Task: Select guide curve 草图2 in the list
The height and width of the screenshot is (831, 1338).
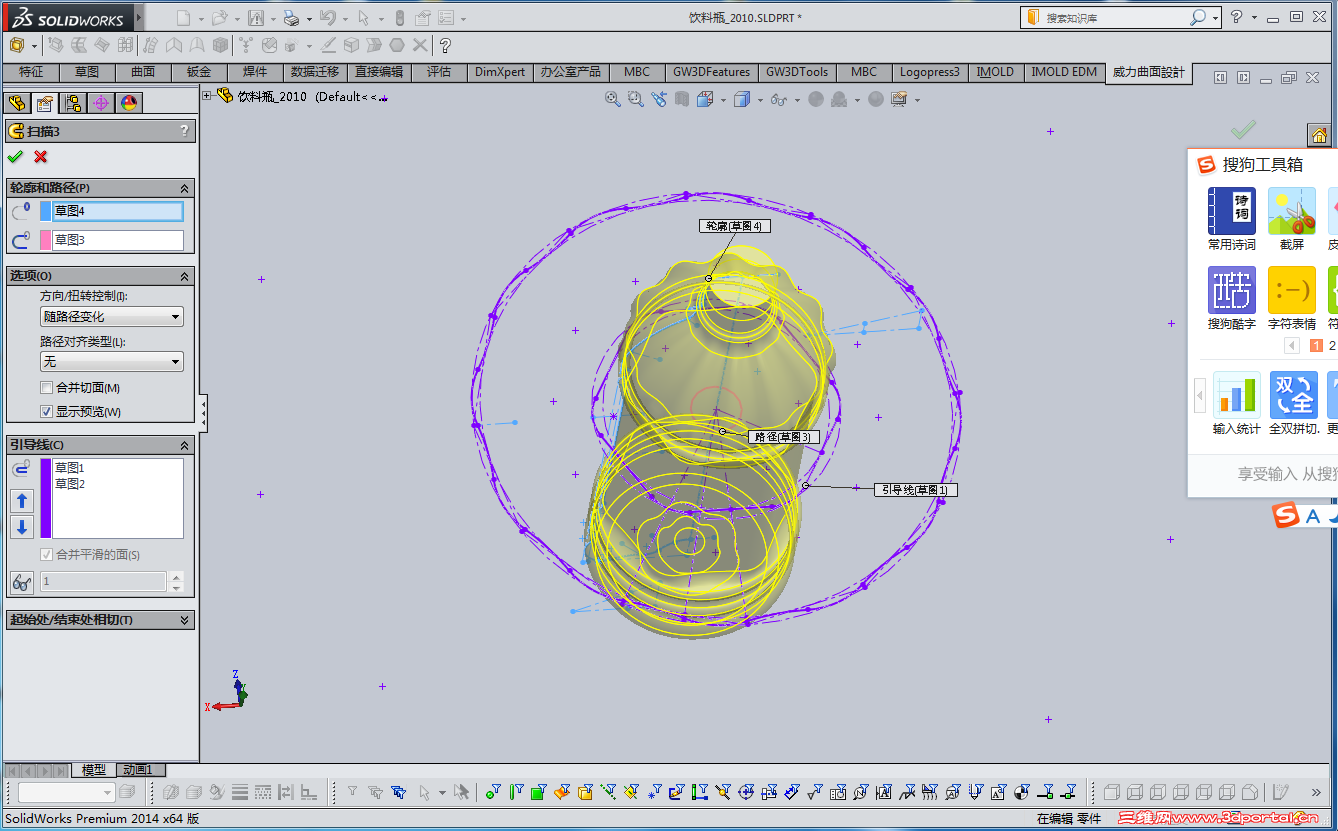Action: coord(70,484)
